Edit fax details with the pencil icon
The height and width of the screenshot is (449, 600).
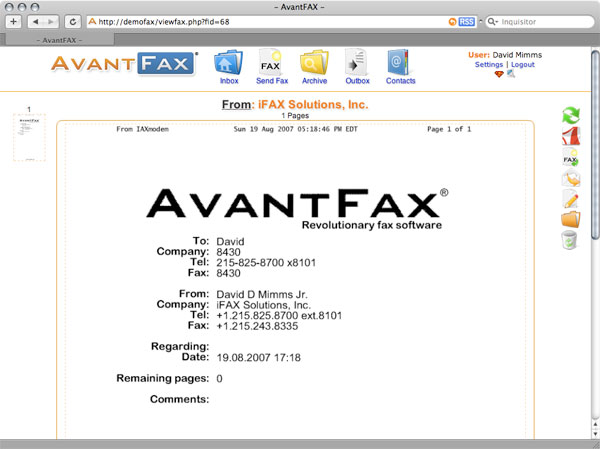571,199
